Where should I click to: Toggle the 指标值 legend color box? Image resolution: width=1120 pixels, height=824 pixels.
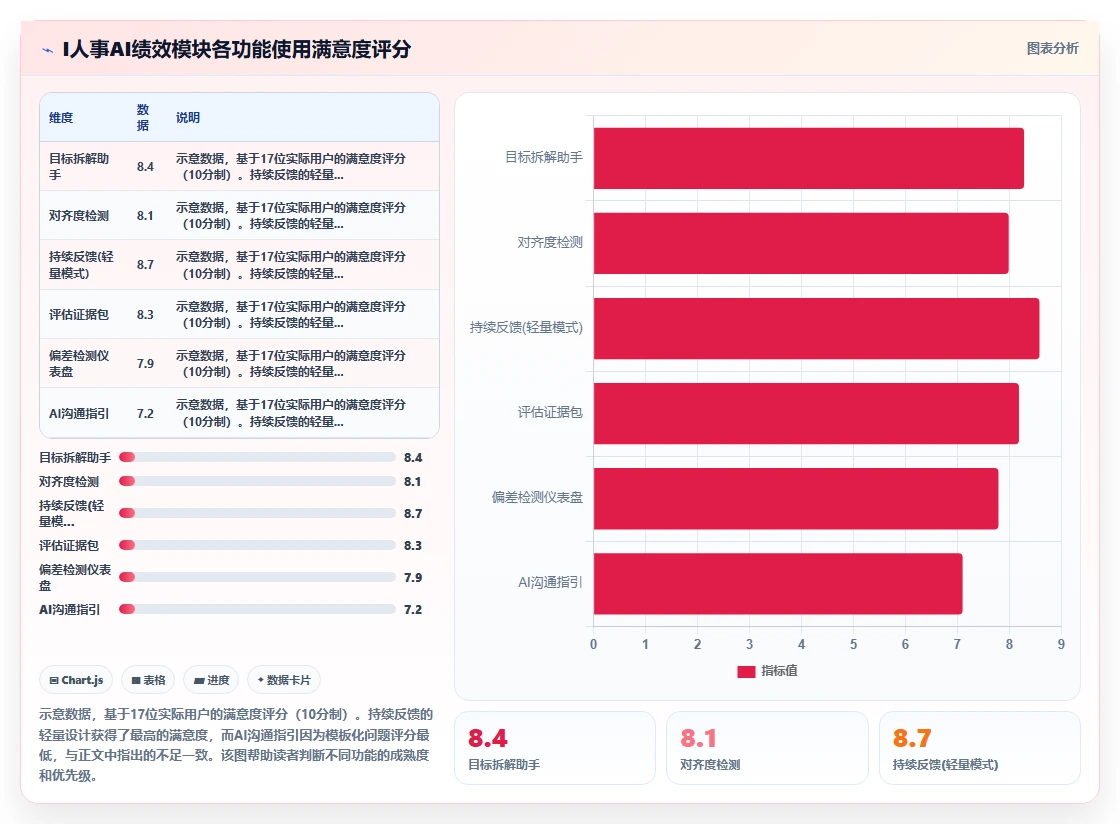point(746,671)
